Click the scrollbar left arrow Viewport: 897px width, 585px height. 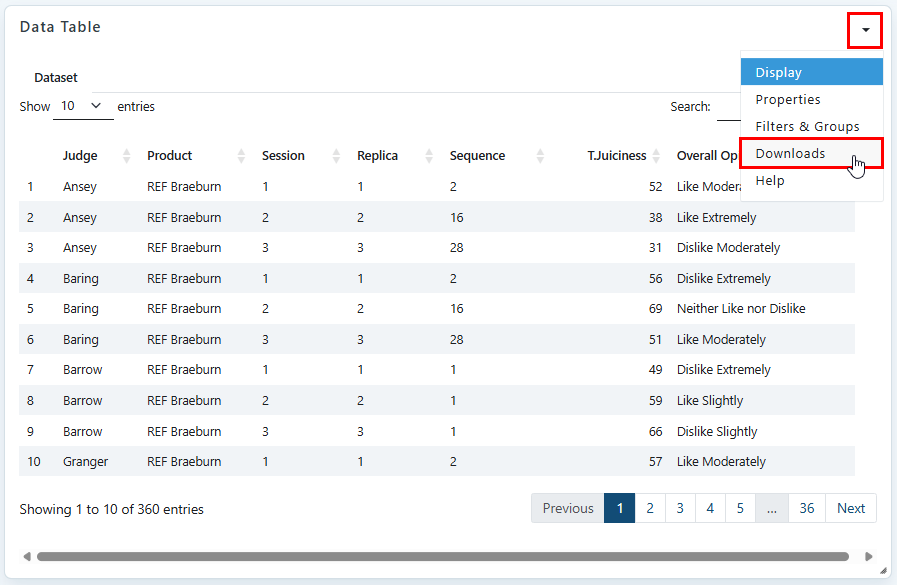(27, 556)
